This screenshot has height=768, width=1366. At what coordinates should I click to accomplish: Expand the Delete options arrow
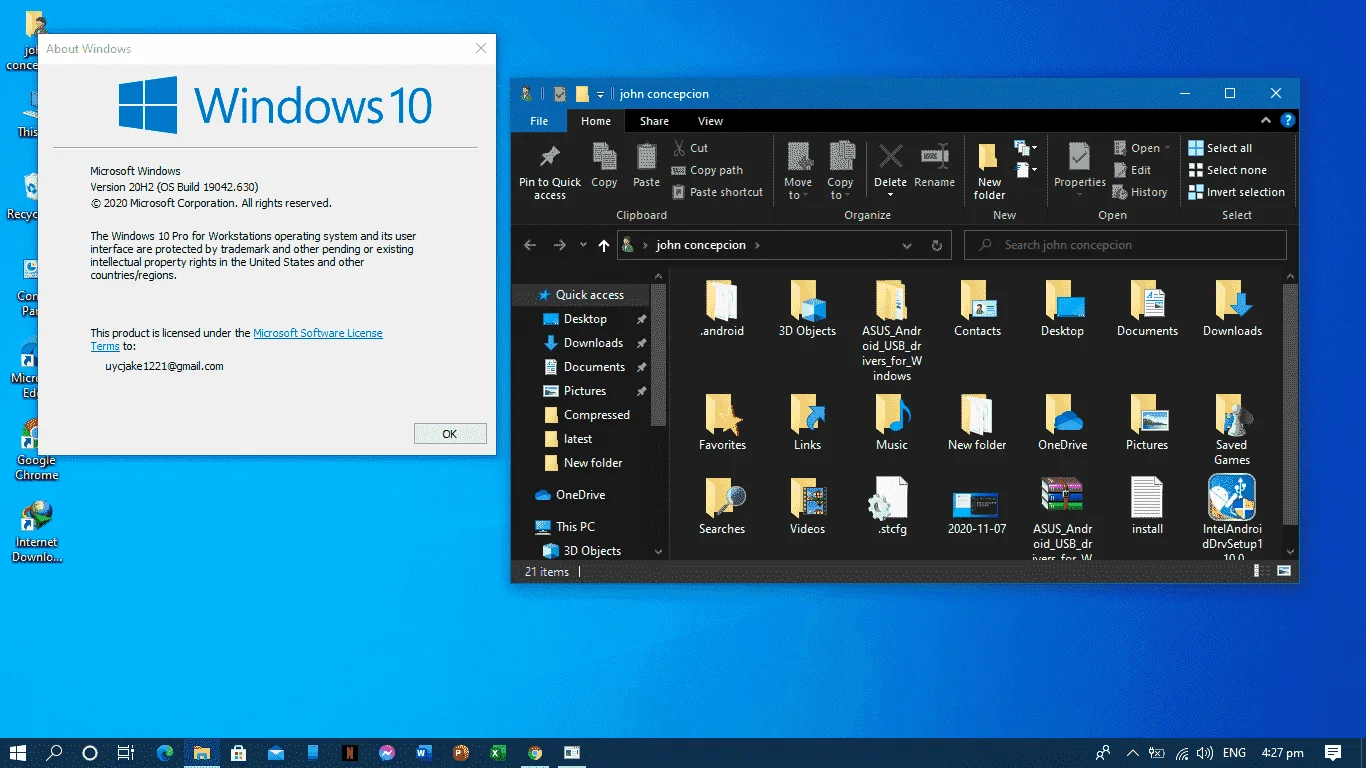[x=890, y=194]
